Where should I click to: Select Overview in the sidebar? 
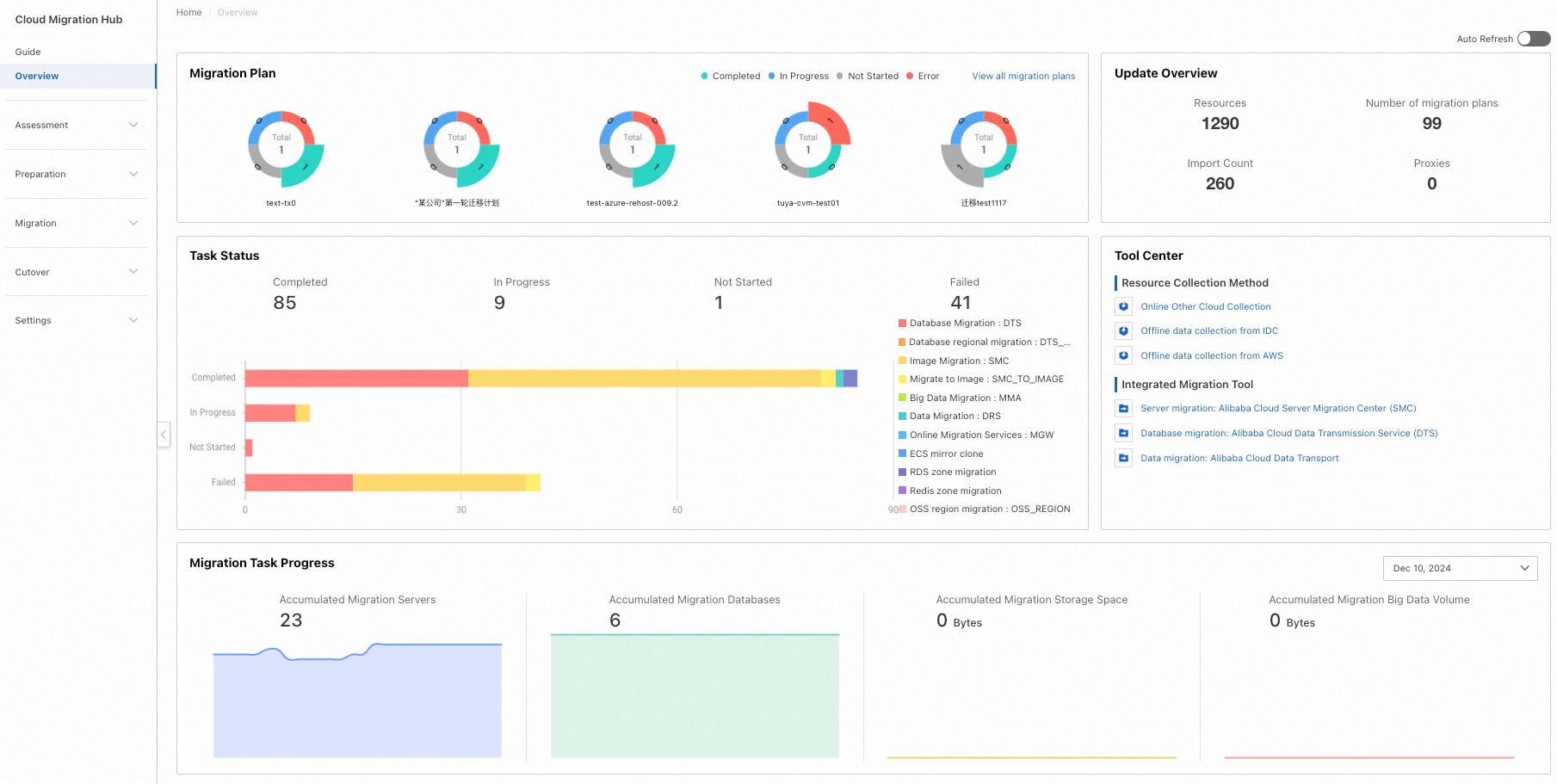click(77, 76)
